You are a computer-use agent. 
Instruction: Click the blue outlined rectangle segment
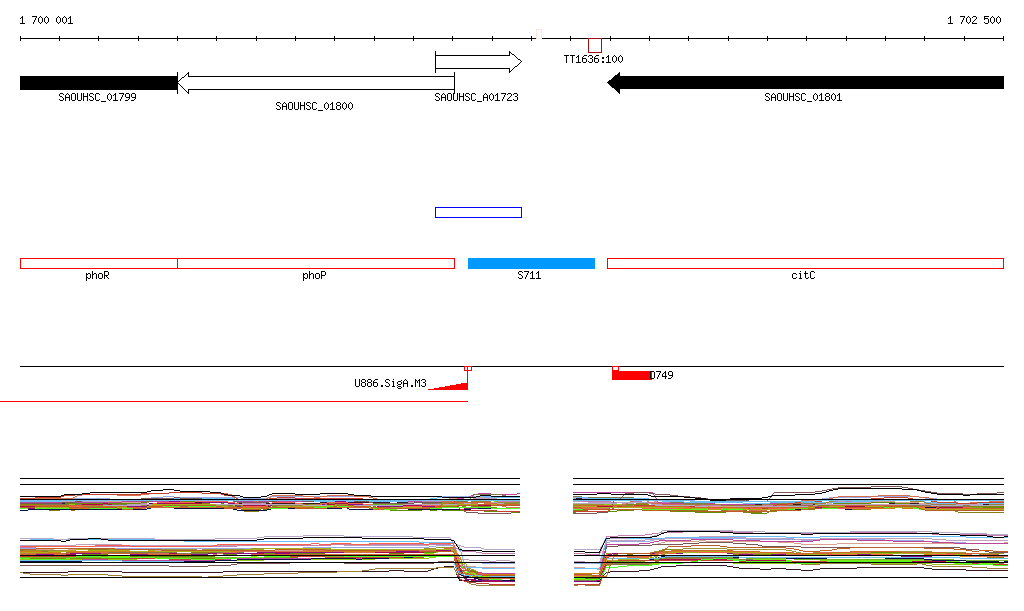(x=479, y=212)
